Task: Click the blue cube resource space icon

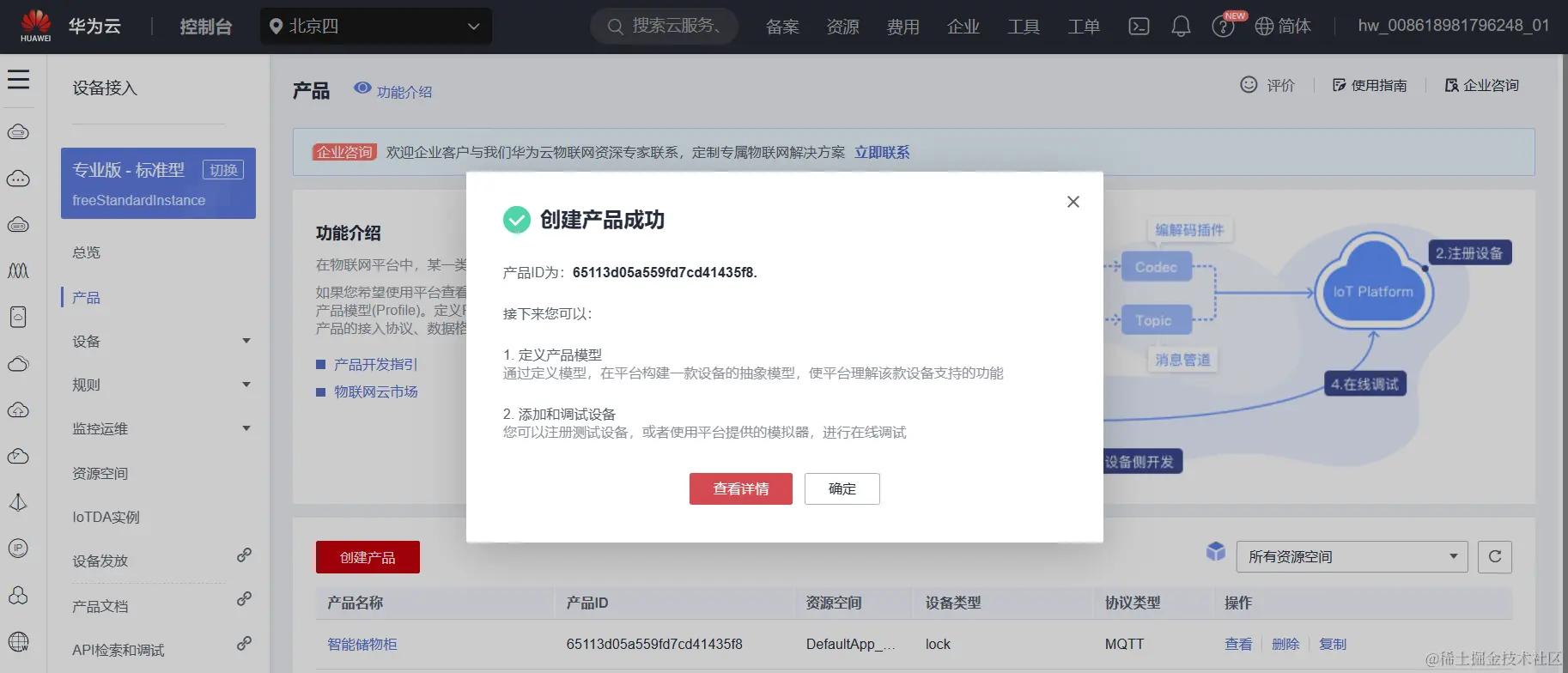Action: [x=1216, y=551]
